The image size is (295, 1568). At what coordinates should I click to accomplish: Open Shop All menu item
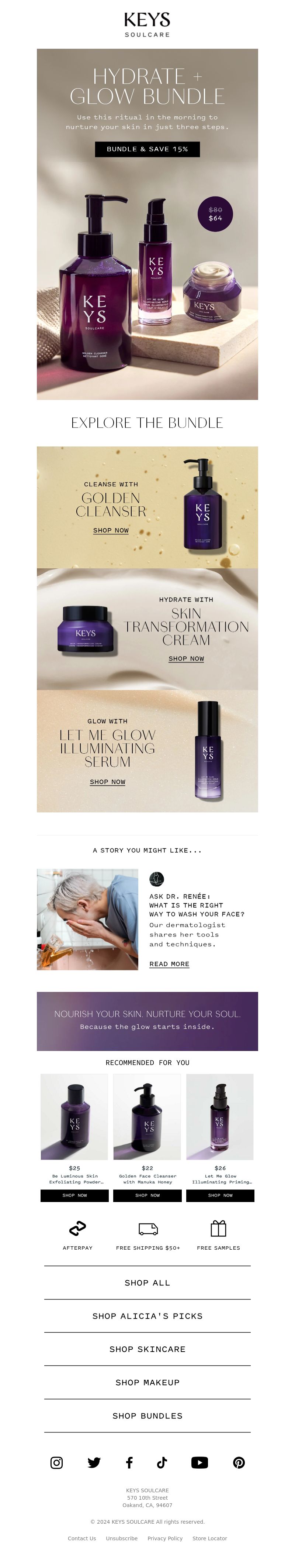pos(147,1283)
